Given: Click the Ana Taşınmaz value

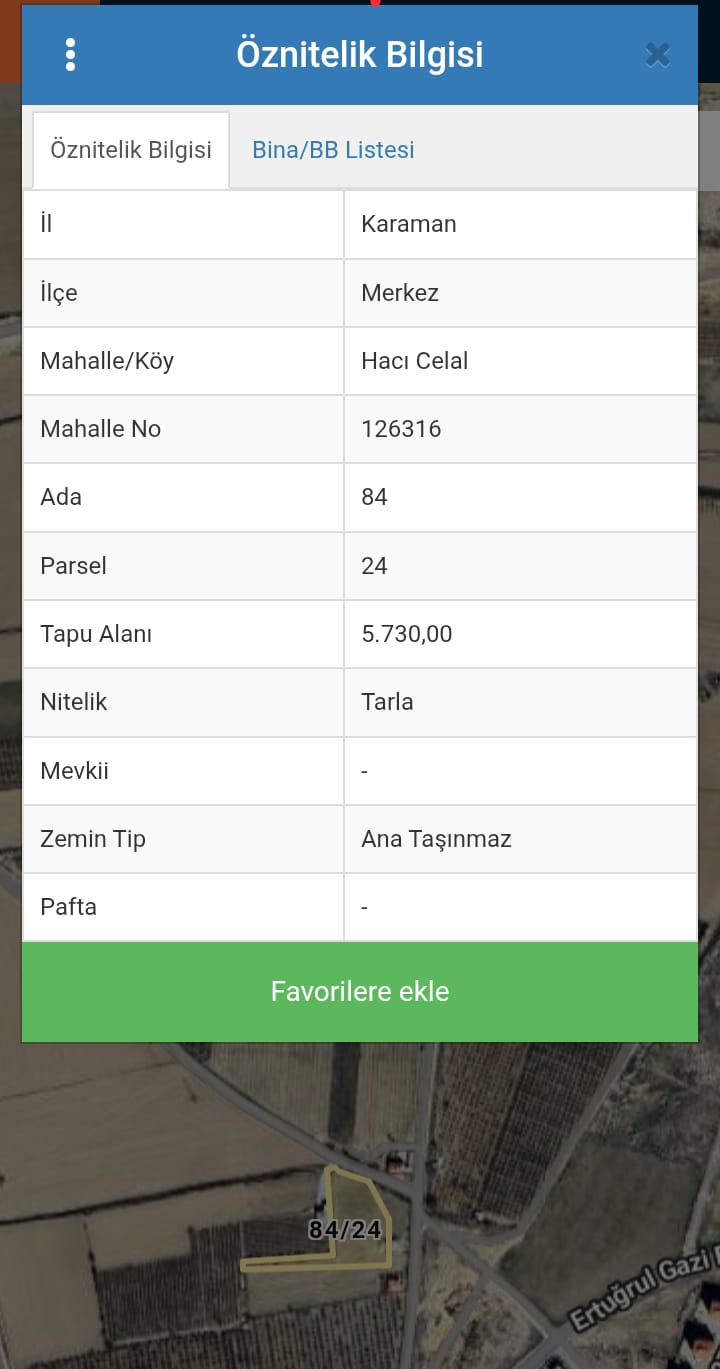Looking at the screenshot, I should (x=436, y=839).
